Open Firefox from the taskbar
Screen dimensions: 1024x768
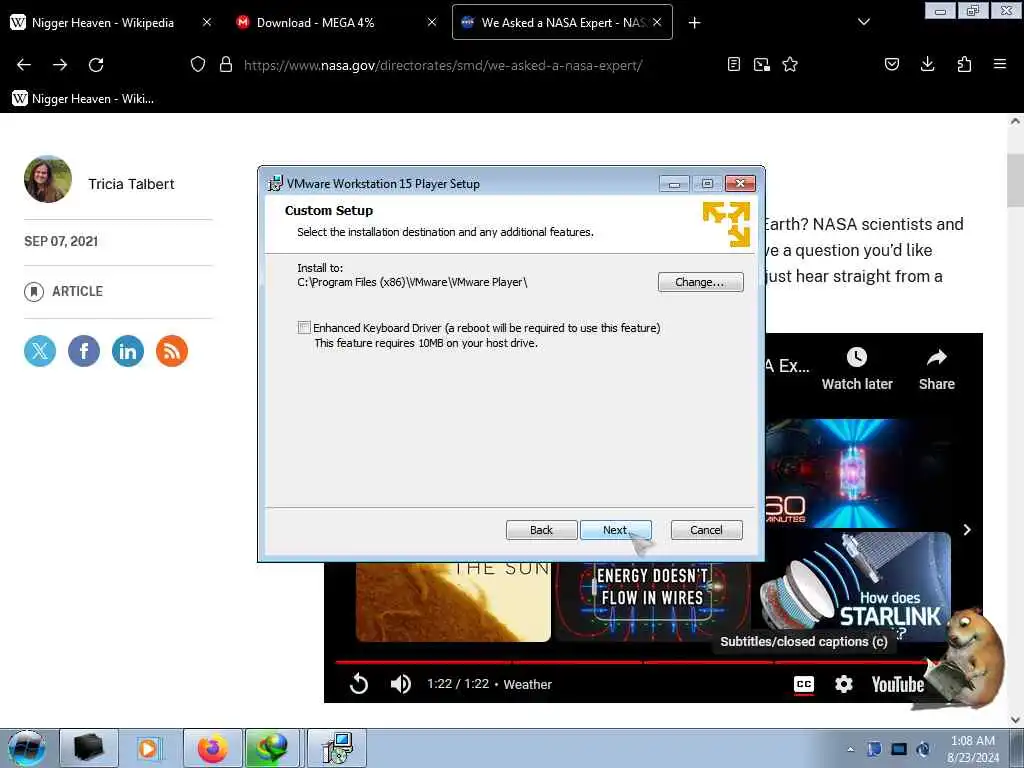tap(213, 748)
